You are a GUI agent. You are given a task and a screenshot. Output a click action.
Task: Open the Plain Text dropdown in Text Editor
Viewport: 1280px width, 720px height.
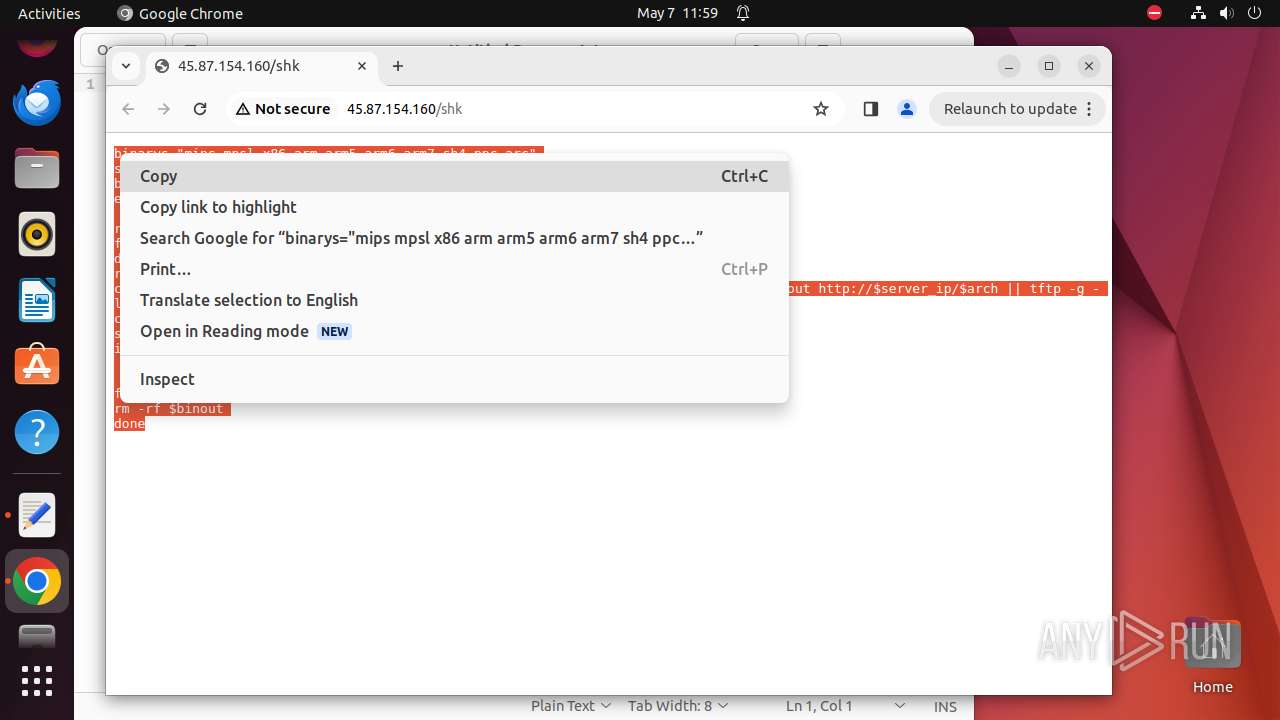point(571,706)
